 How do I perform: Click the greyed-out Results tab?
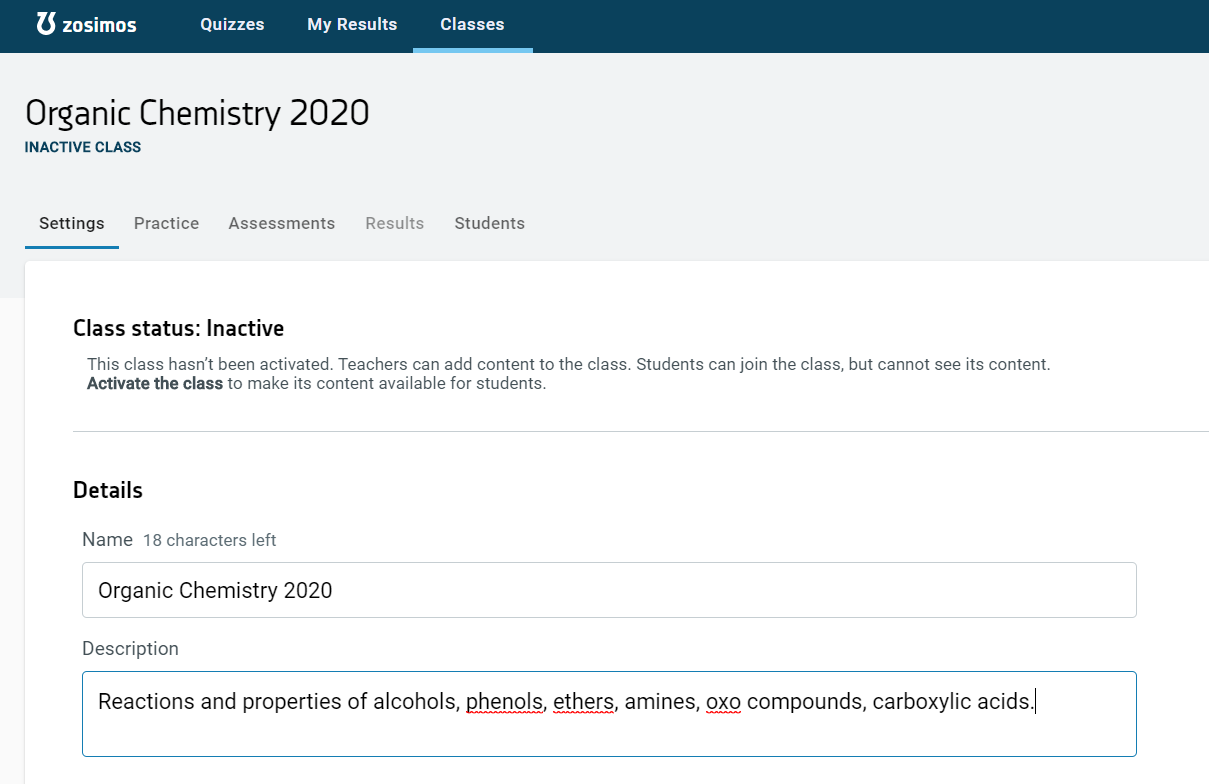pyautogui.click(x=394, y=223)
